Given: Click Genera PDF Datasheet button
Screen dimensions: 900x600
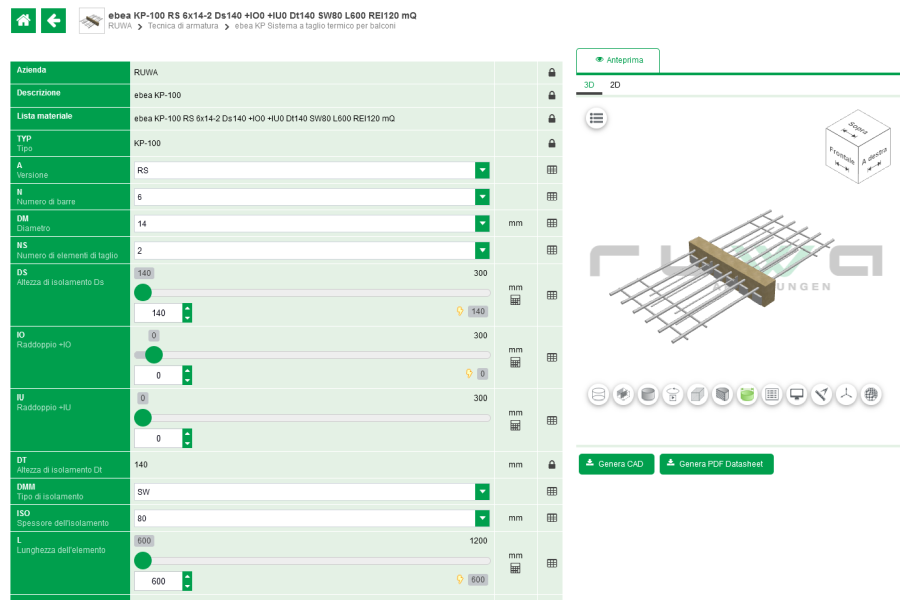Looking at the screenshot, I should 716,464.
